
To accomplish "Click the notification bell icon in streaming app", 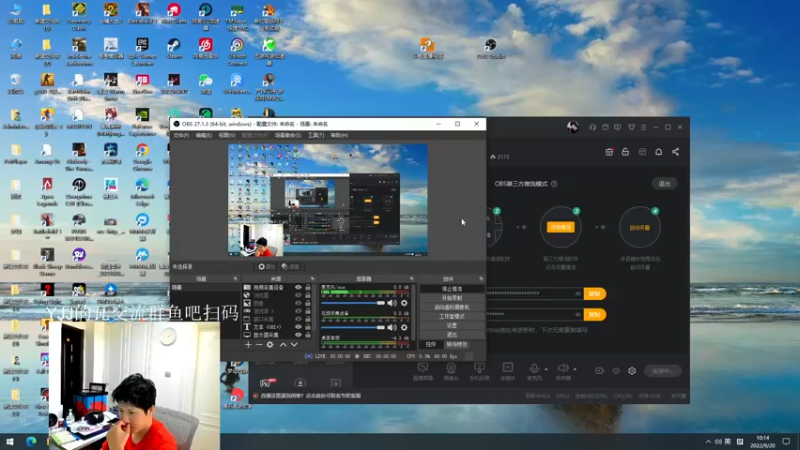I will click(x=659, y=152).
